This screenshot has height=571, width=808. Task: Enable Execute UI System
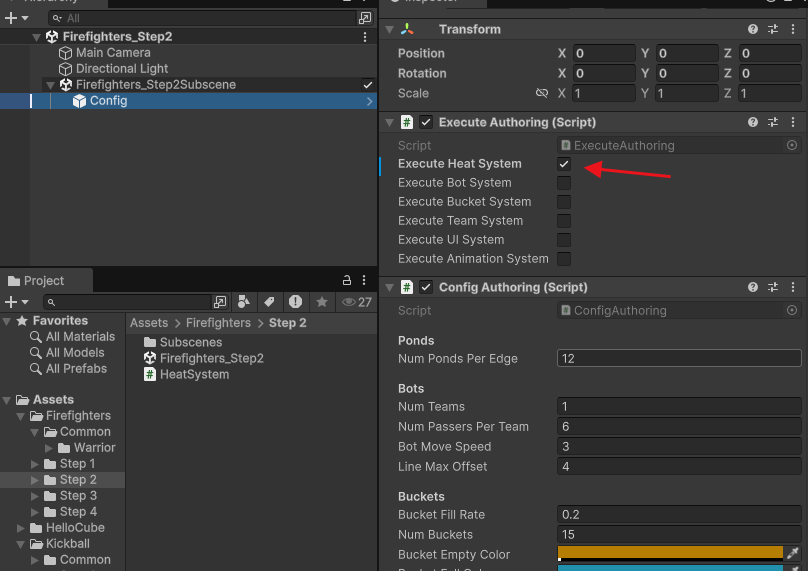pyautogui.click(x=564, y=240)
